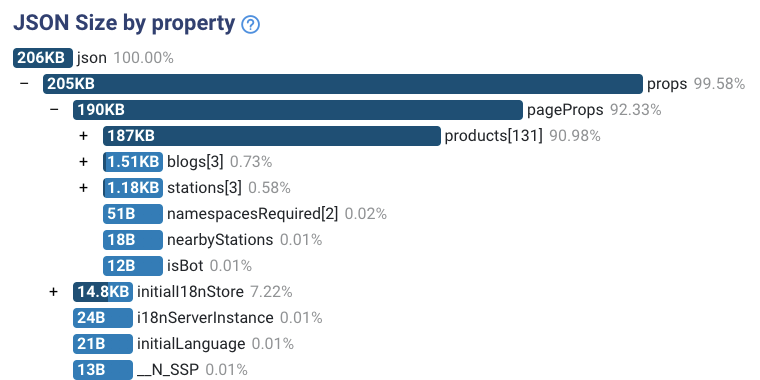Click the 190KB pageProps size bar
This screenshot has height=380, width=760.
298,110
